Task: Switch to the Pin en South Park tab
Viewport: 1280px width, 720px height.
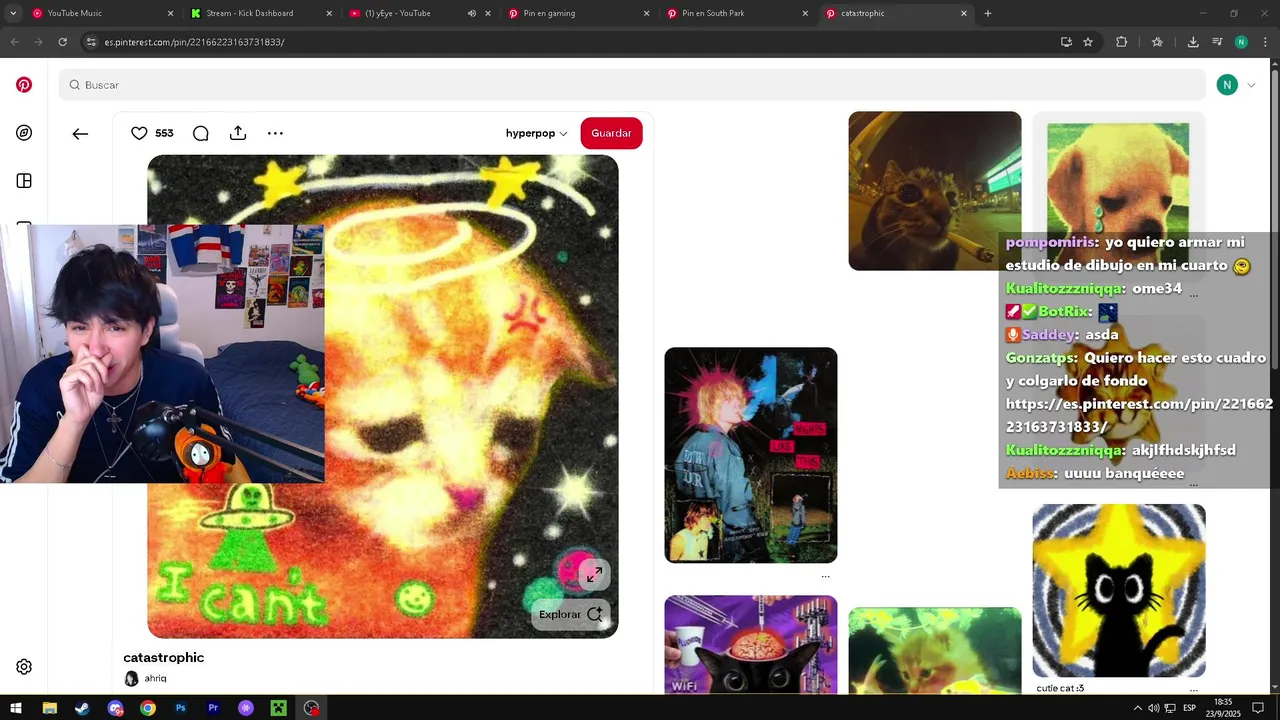Action: point(736,13)
